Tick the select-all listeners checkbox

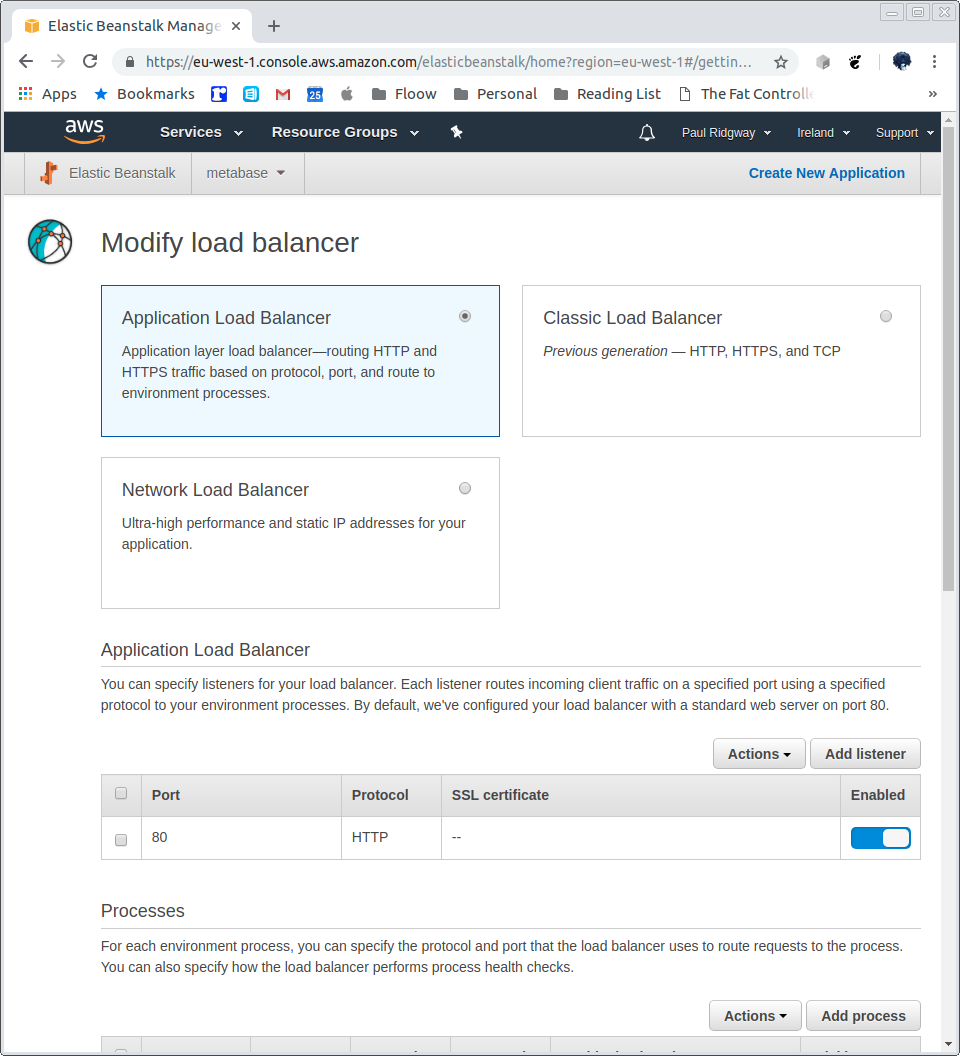pyautogui.click(x=121, y=793)
